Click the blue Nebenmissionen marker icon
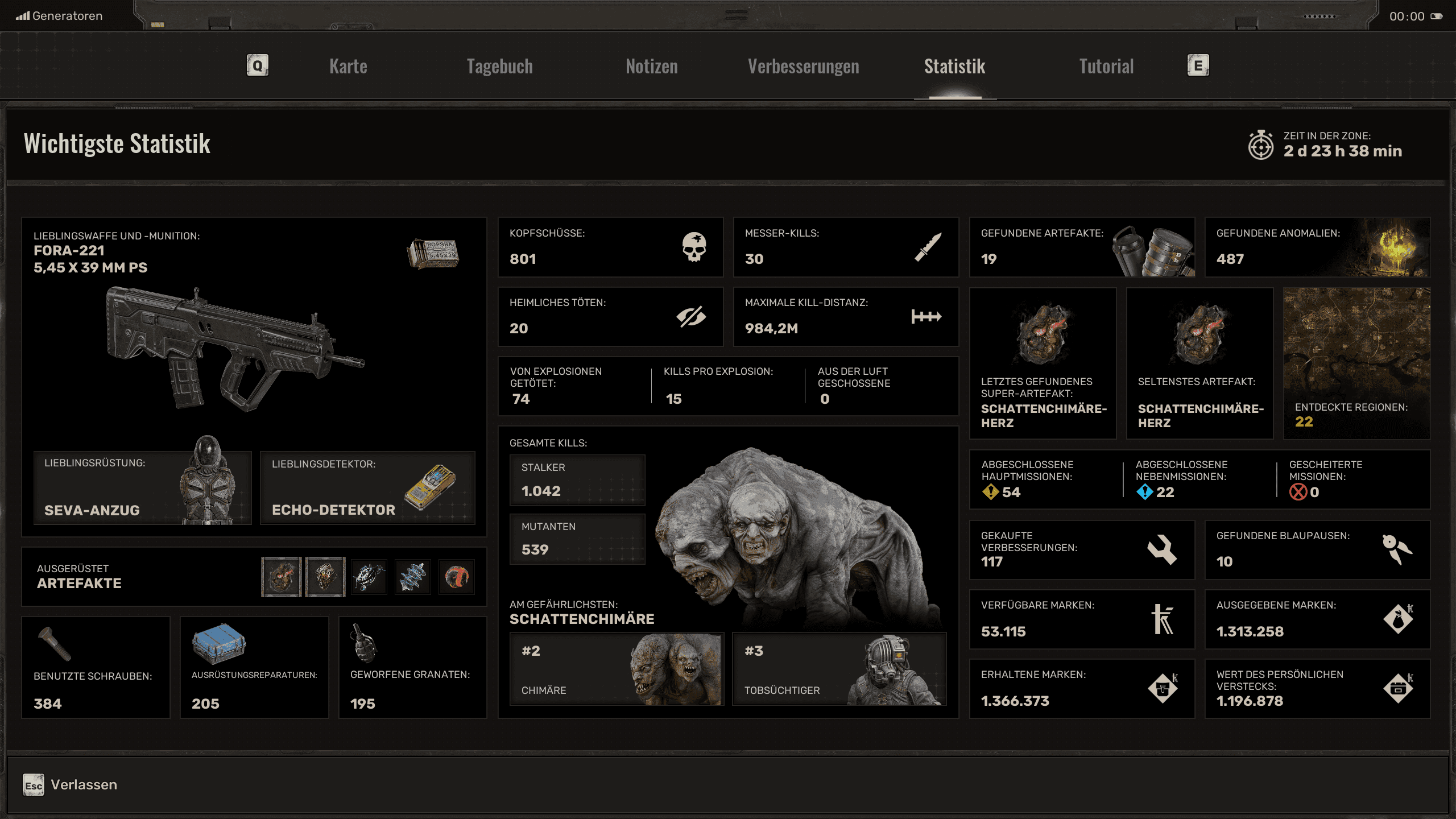Image resolution: width=1456 pixels, height=819 pixels. click(1144, 492)
